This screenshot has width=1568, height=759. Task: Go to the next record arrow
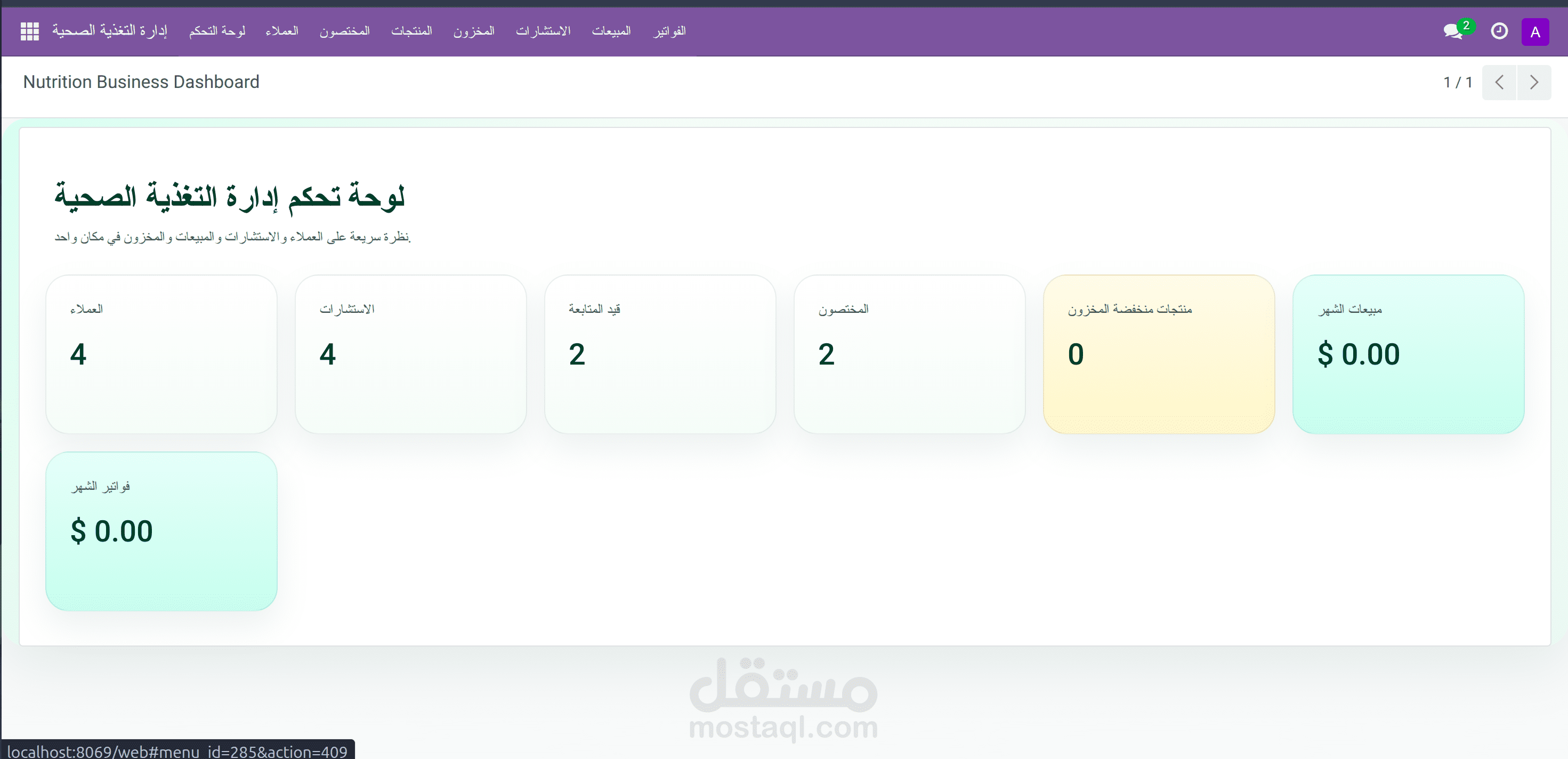pyautogui.click(x=1533, y=82)
